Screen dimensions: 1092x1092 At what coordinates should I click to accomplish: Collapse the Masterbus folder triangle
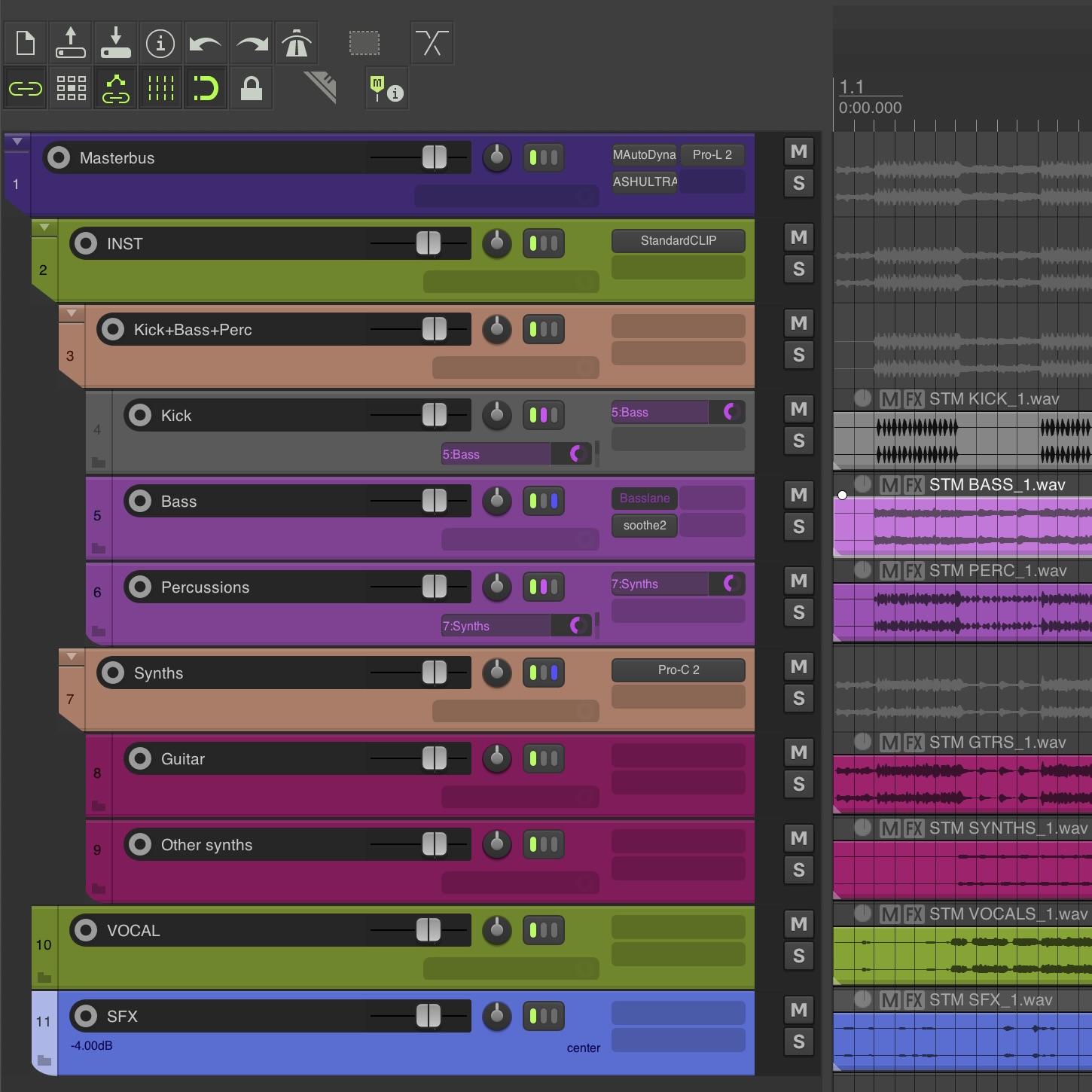(17, 142)
